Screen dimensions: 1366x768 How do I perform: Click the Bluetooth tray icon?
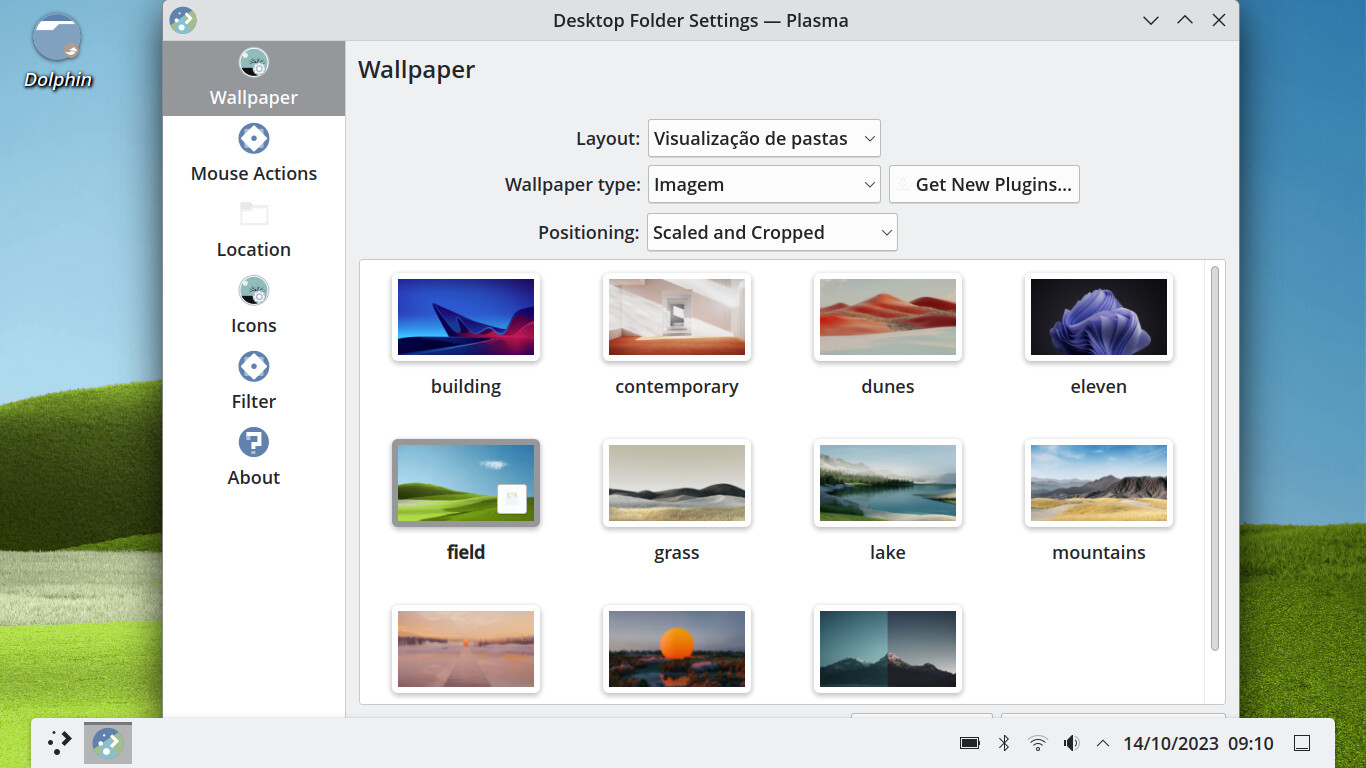(1004, 743)
